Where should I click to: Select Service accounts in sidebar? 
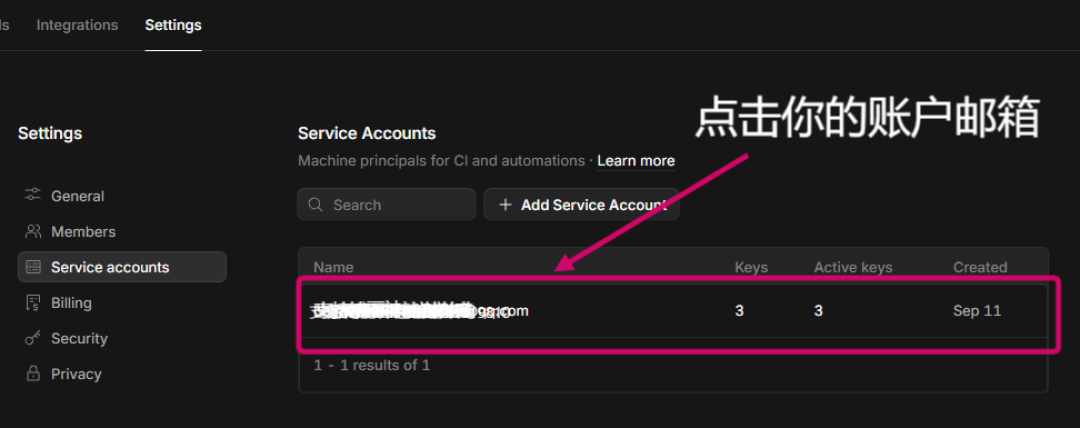coord(122,267)
